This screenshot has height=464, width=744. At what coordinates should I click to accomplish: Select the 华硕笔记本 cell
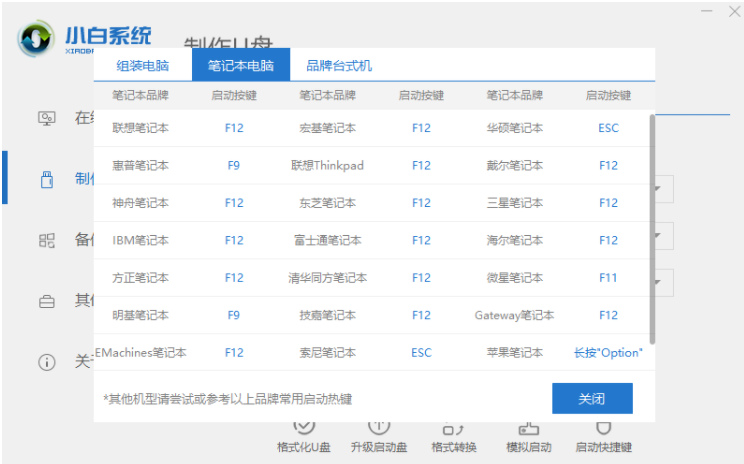click(x=515, y=128)
